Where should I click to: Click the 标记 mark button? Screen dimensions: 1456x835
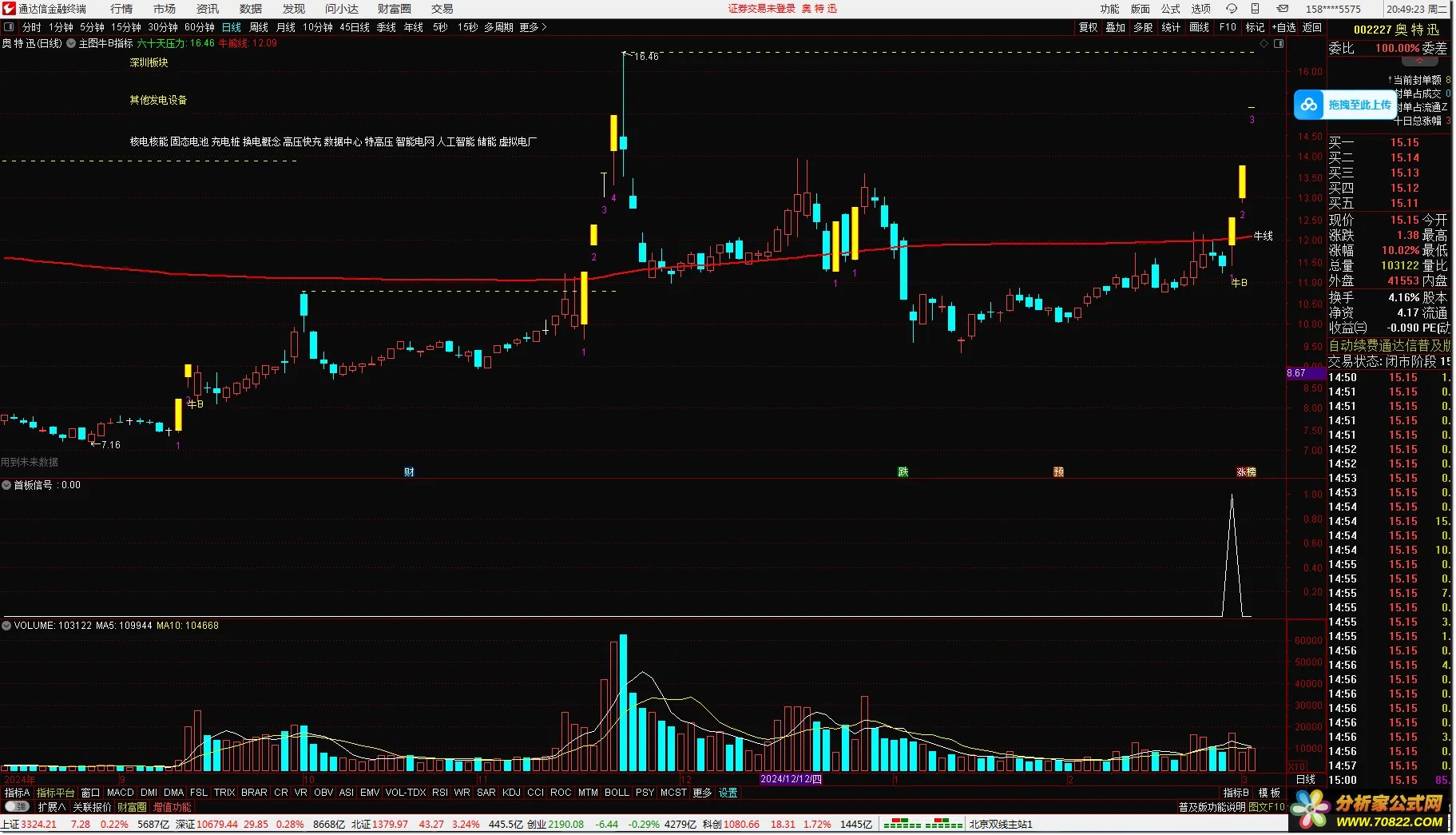tap(1256, 27)
